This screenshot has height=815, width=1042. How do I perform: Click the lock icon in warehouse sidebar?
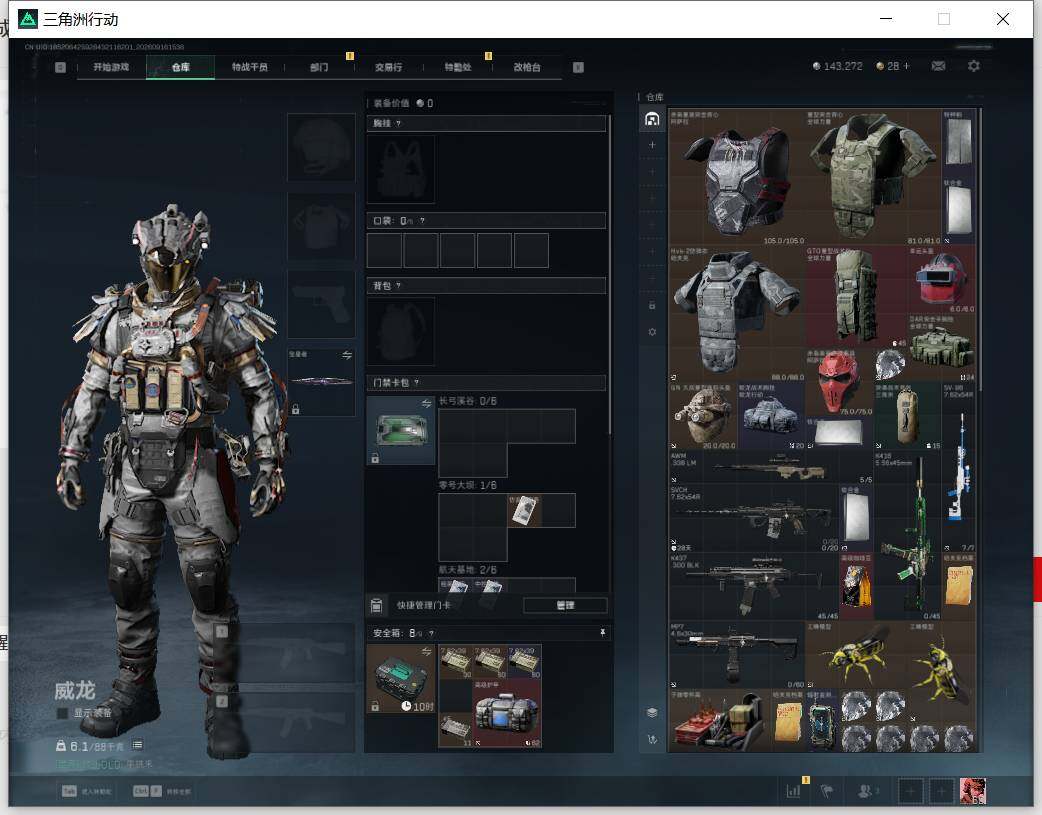point(652,305)
